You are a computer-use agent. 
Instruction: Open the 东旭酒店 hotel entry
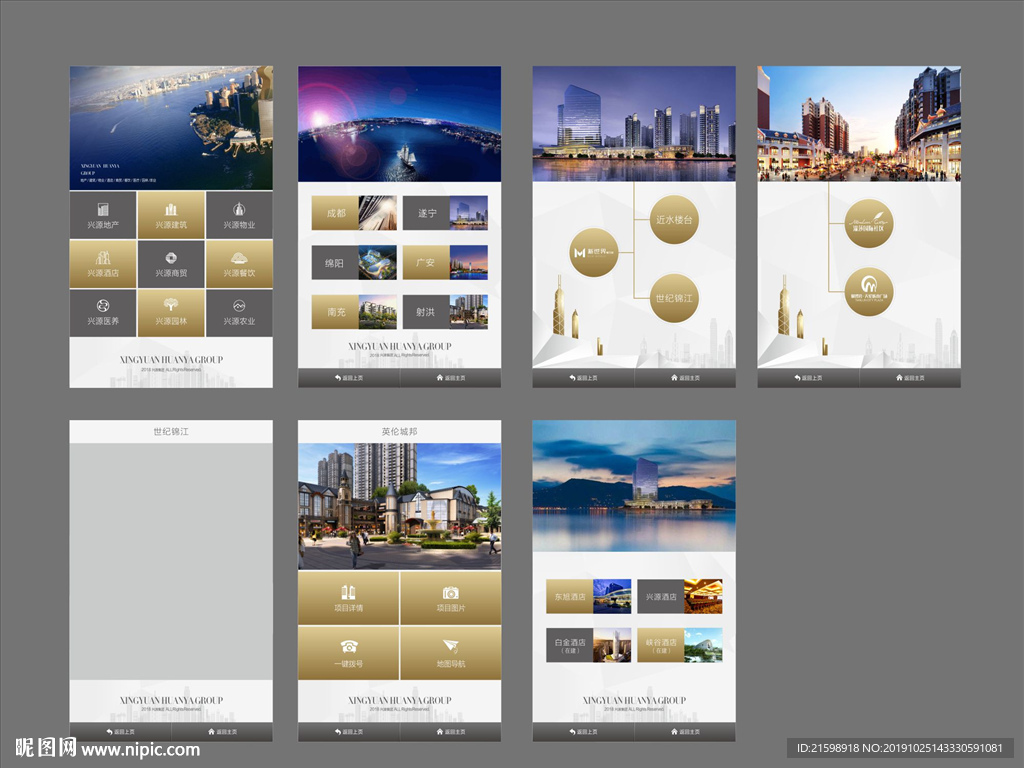point(588,596)
